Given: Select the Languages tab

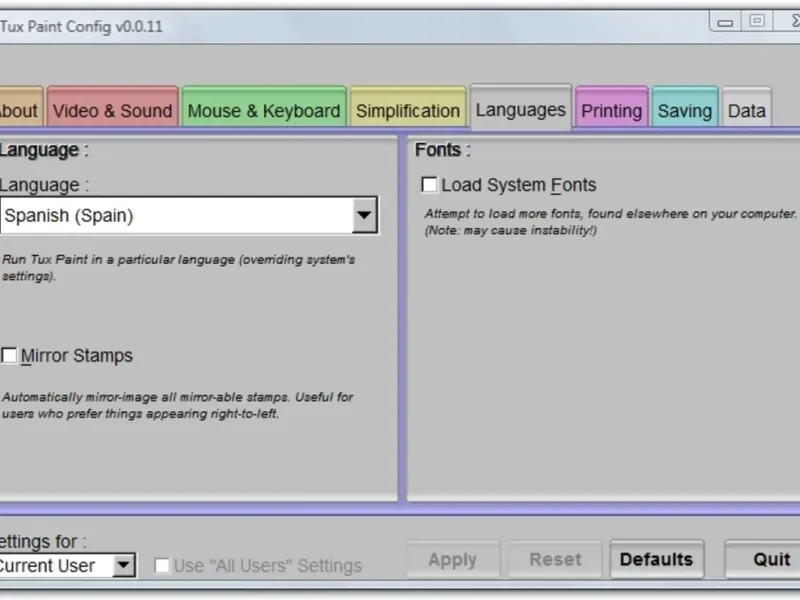Looking at the screenshot, I should pos(521,107).
